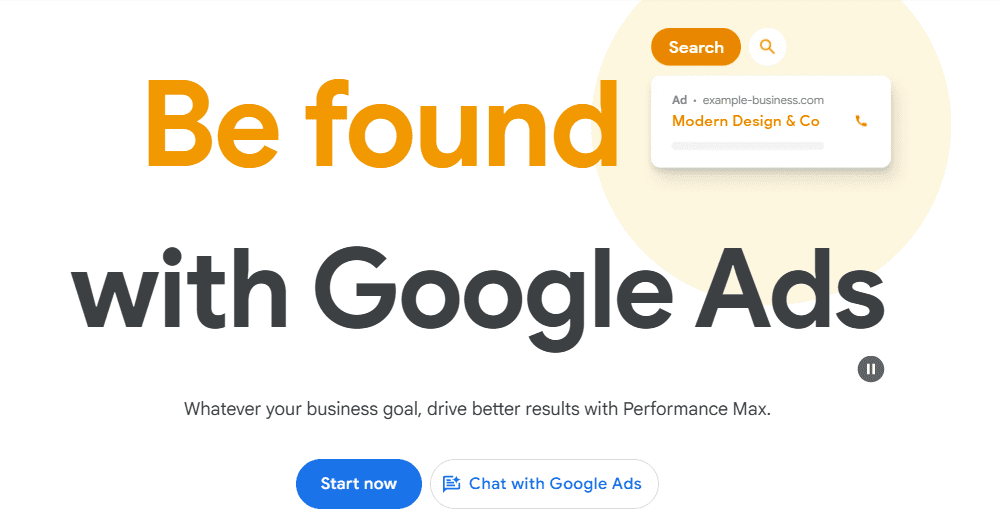Click the large Google word in headline
1000x518 pixels.
[493, 299]
